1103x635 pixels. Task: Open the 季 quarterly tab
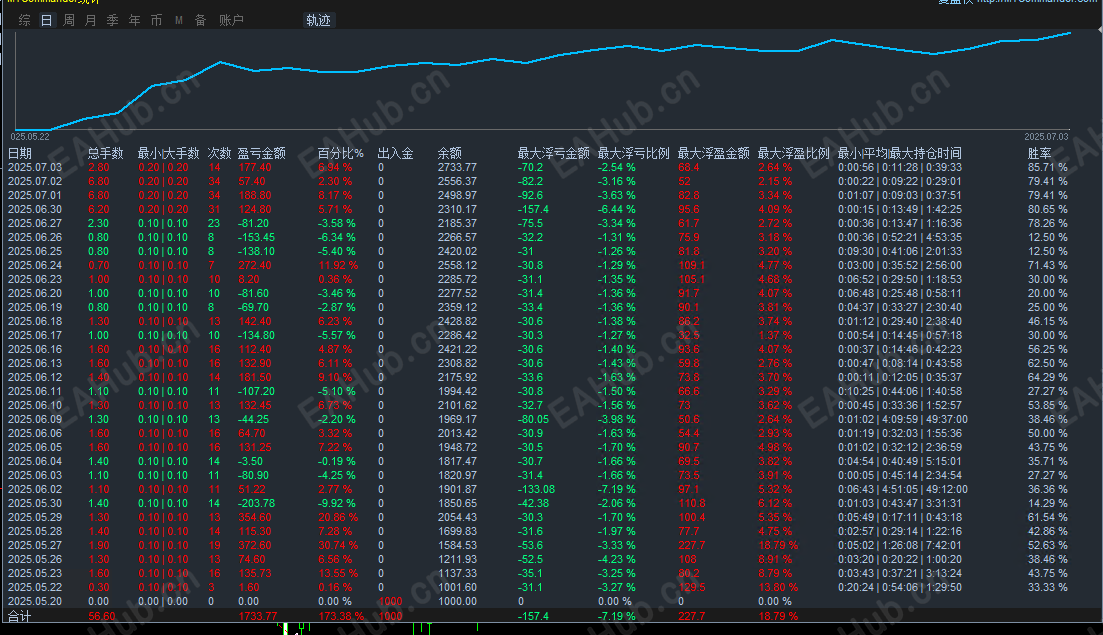pyautogui.click(x=113, y=20)
